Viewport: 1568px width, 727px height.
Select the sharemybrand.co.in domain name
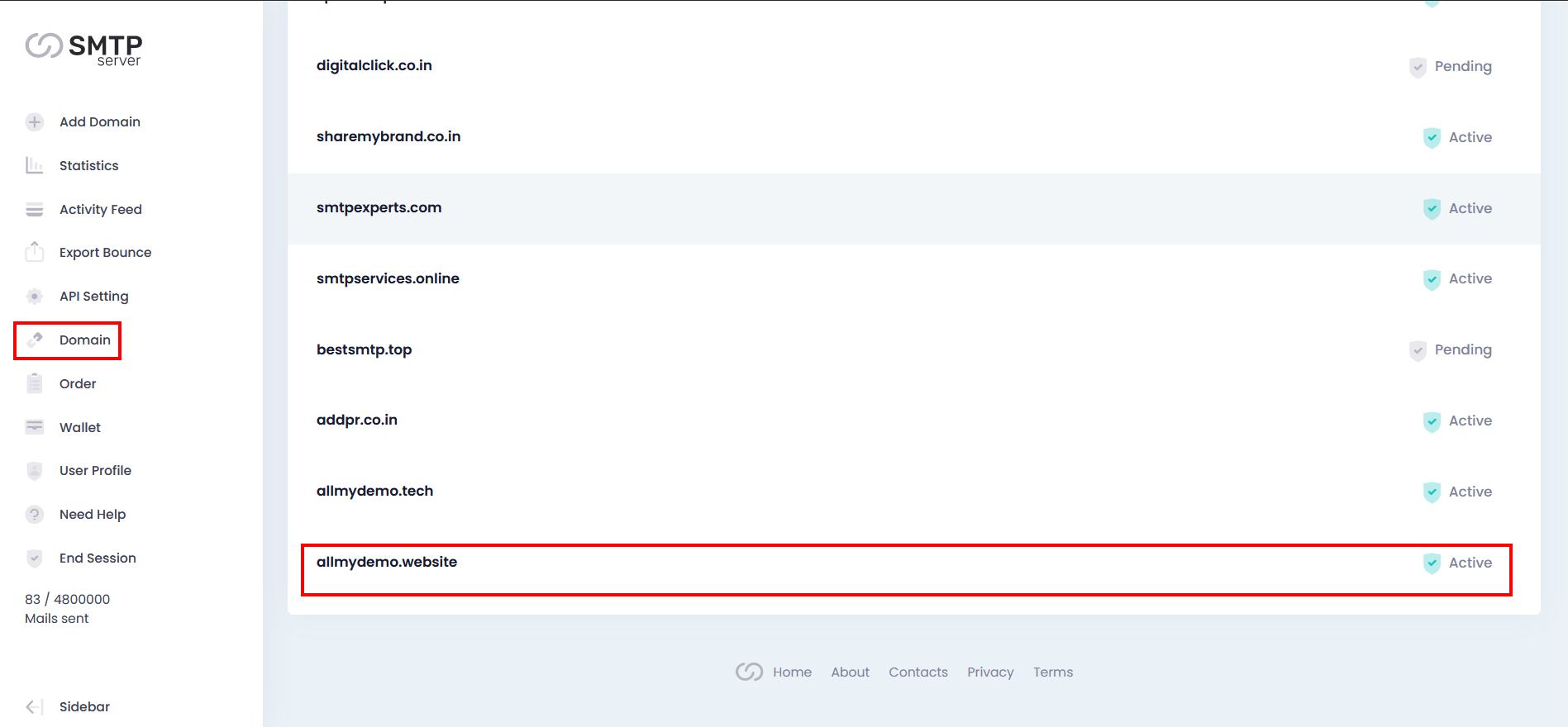(388, 137)
